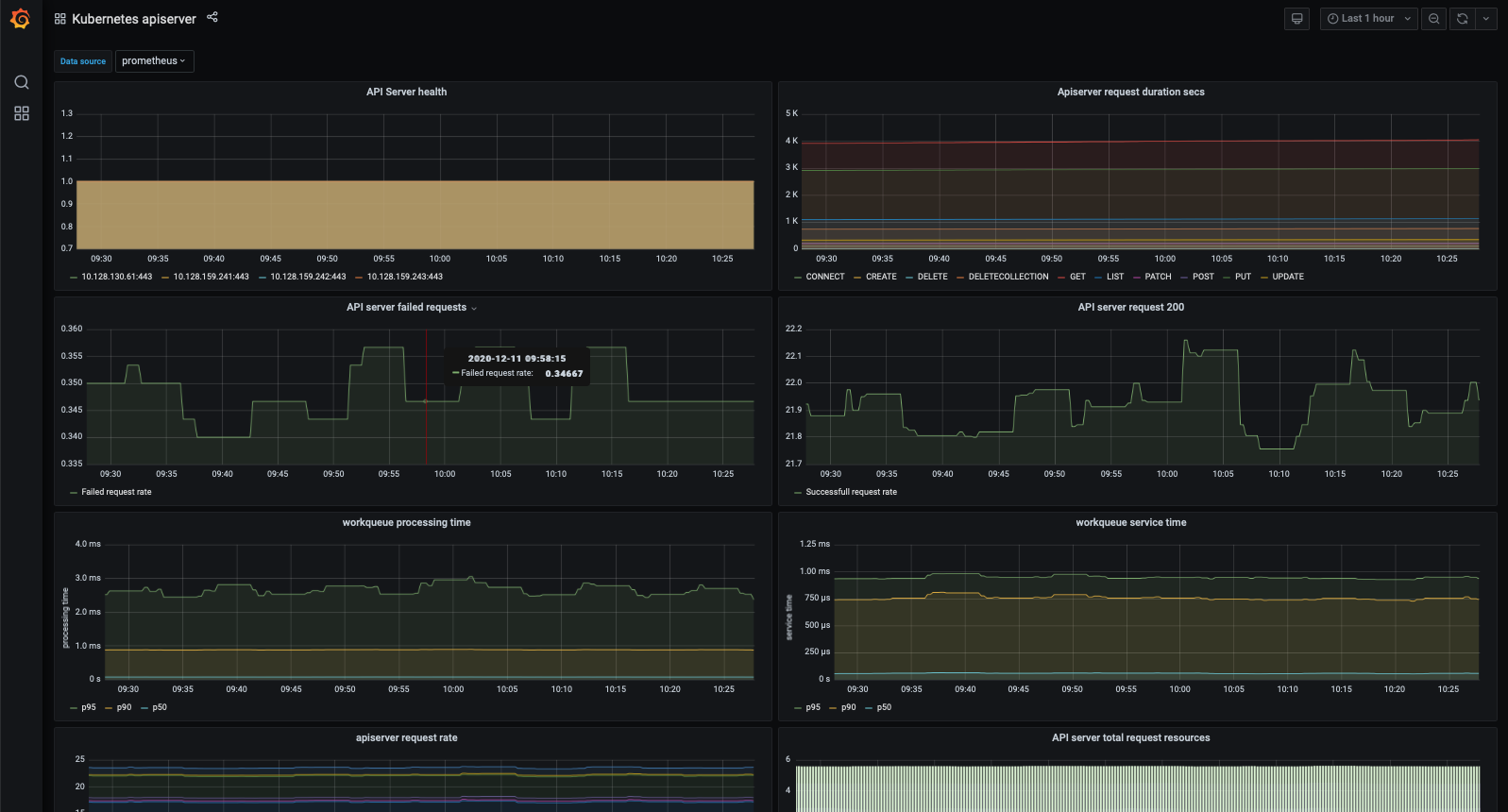Viewport: 1508px width, 812px height.
Task: Zoom out the time range
Action: [1434, 19]
